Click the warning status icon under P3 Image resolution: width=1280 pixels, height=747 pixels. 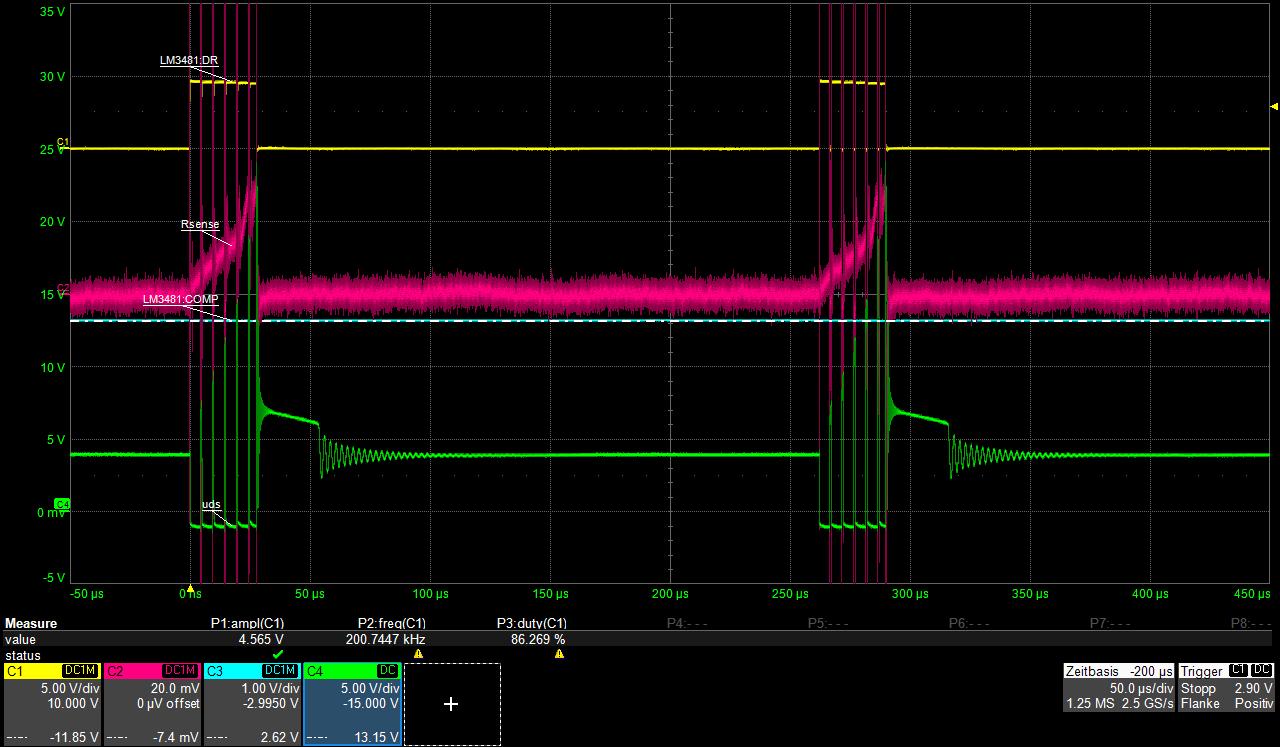click(x=559, y=654)
